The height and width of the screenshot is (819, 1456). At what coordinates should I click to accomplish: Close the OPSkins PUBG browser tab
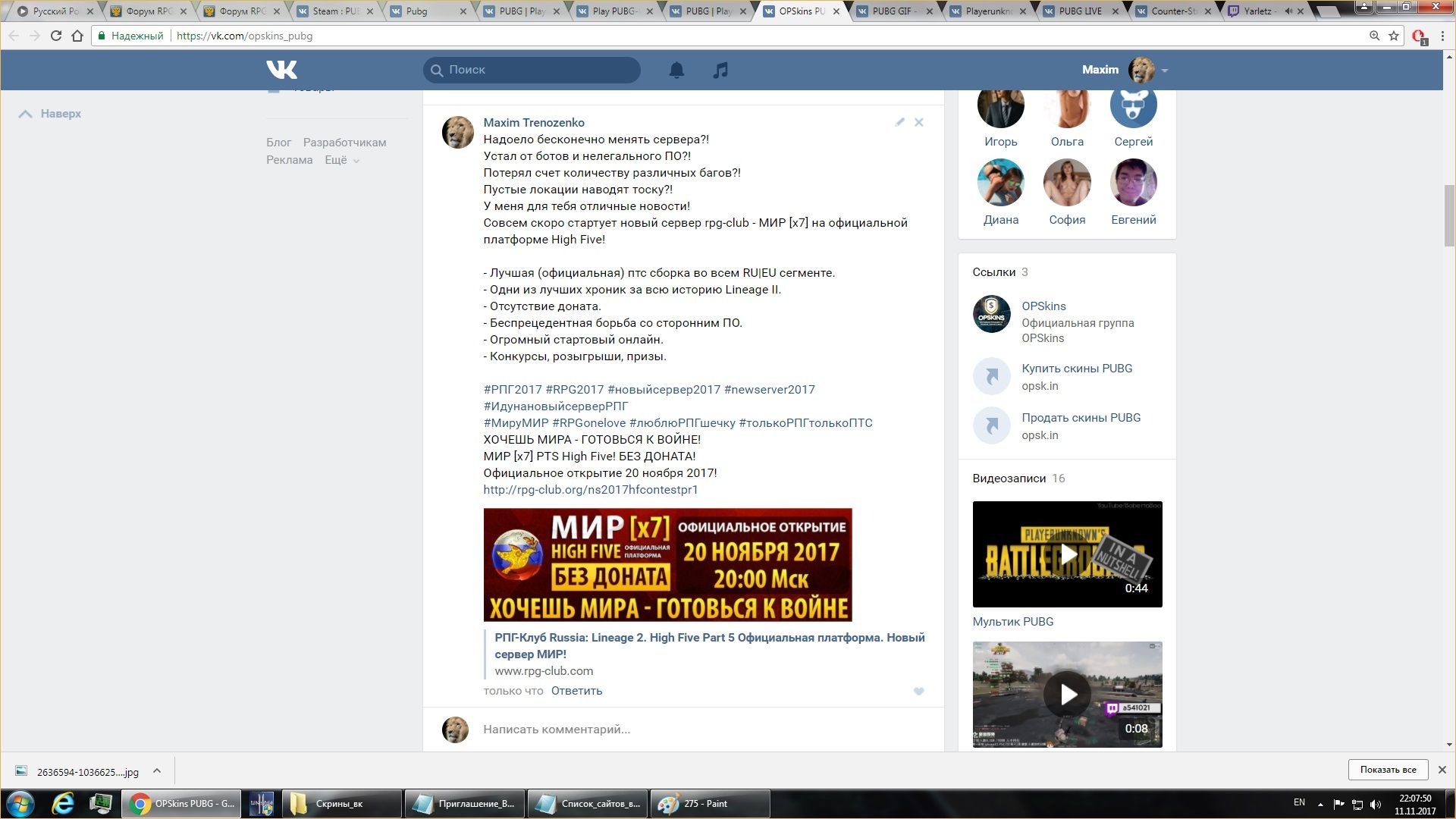[x=836, y=11]
